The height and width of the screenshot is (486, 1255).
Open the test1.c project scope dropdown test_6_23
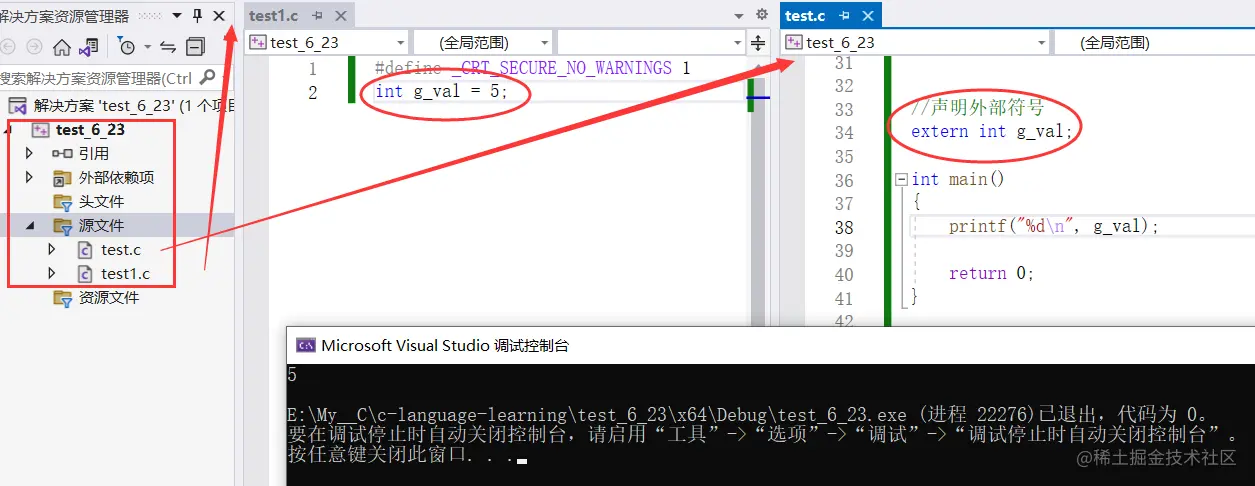(328, 42)
